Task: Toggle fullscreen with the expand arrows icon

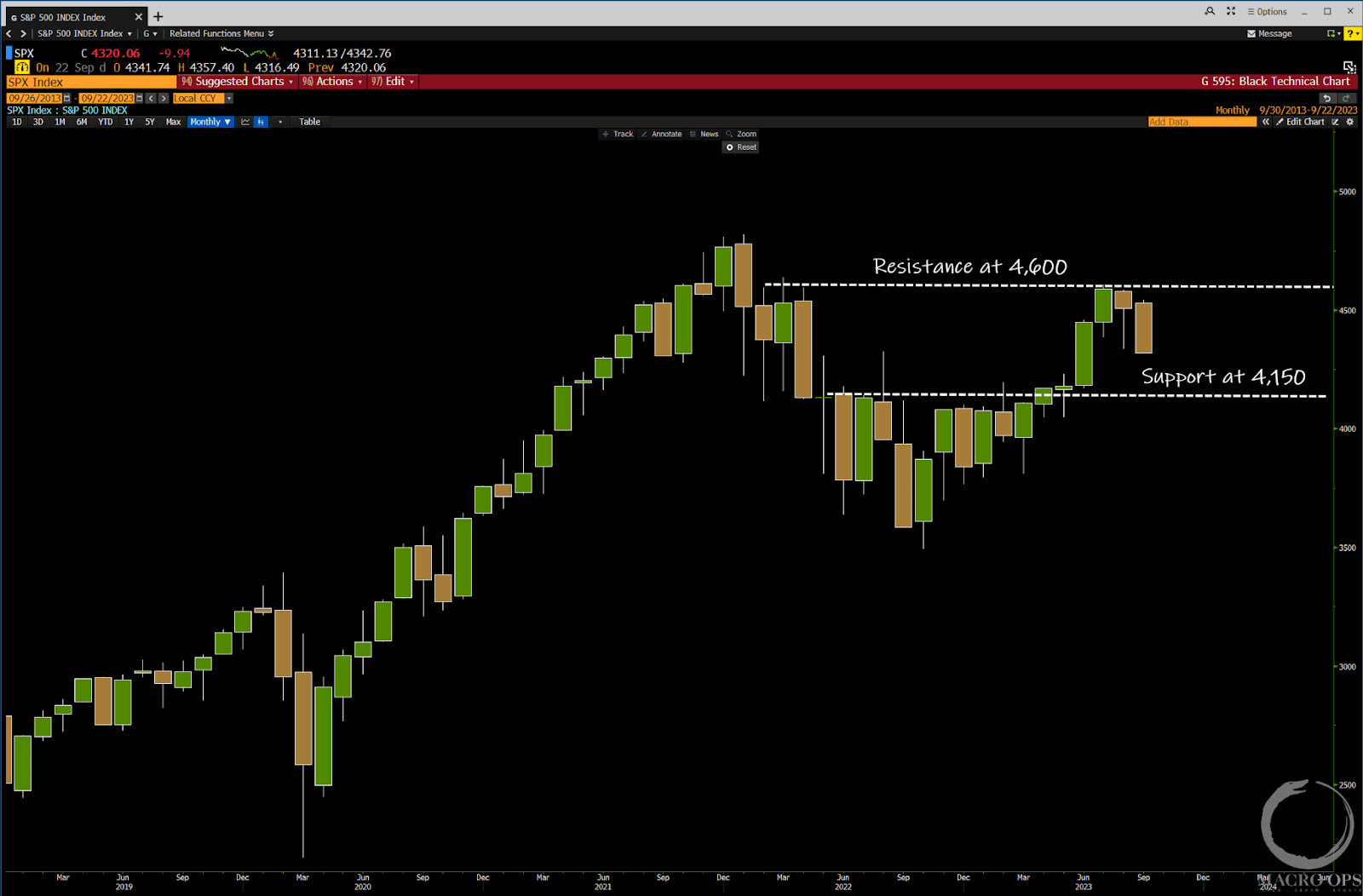Action: coord(1231,11)
